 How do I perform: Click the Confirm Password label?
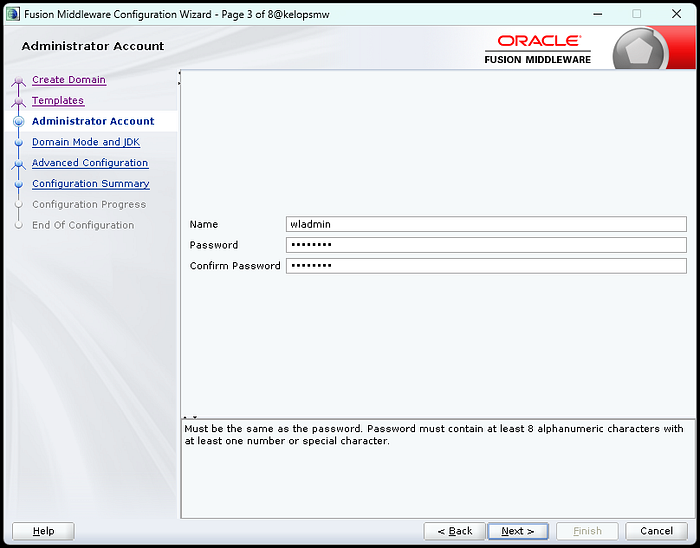(x=235, y=266)
